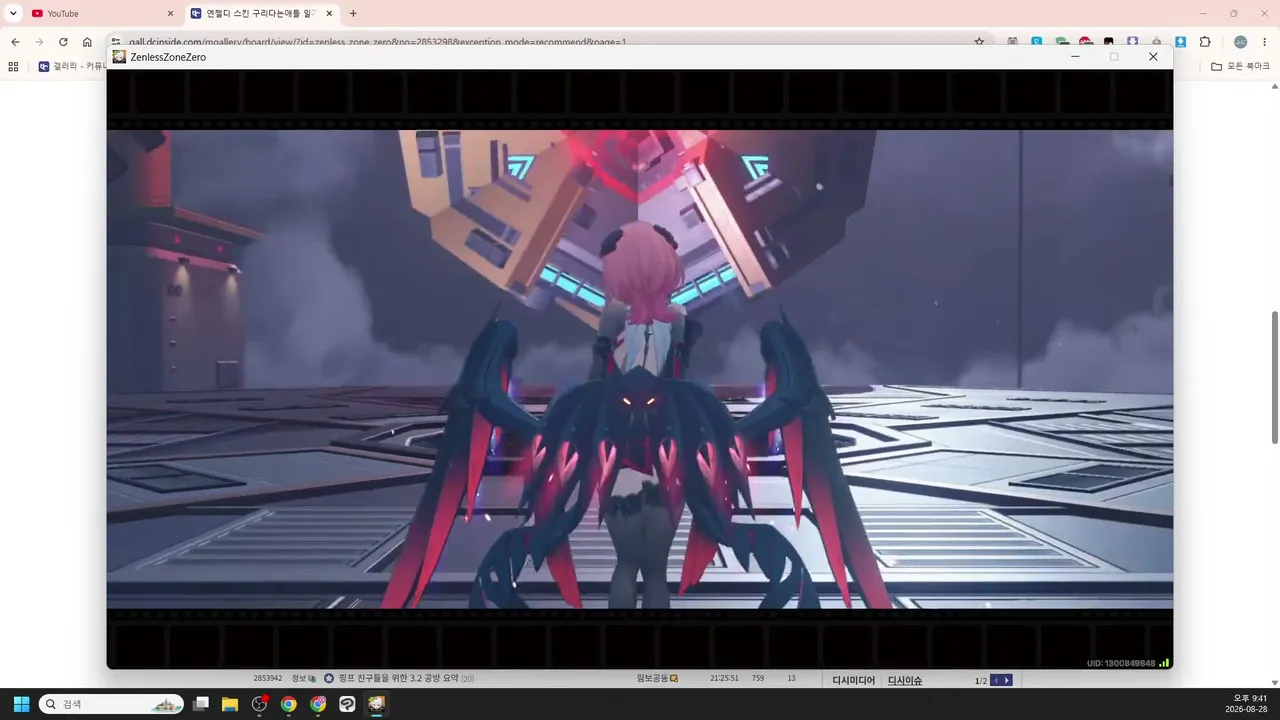Viewport: 1280px width, 720px height.
Task: Open the blue download extension icon
Action: [x=1181, y=42]
